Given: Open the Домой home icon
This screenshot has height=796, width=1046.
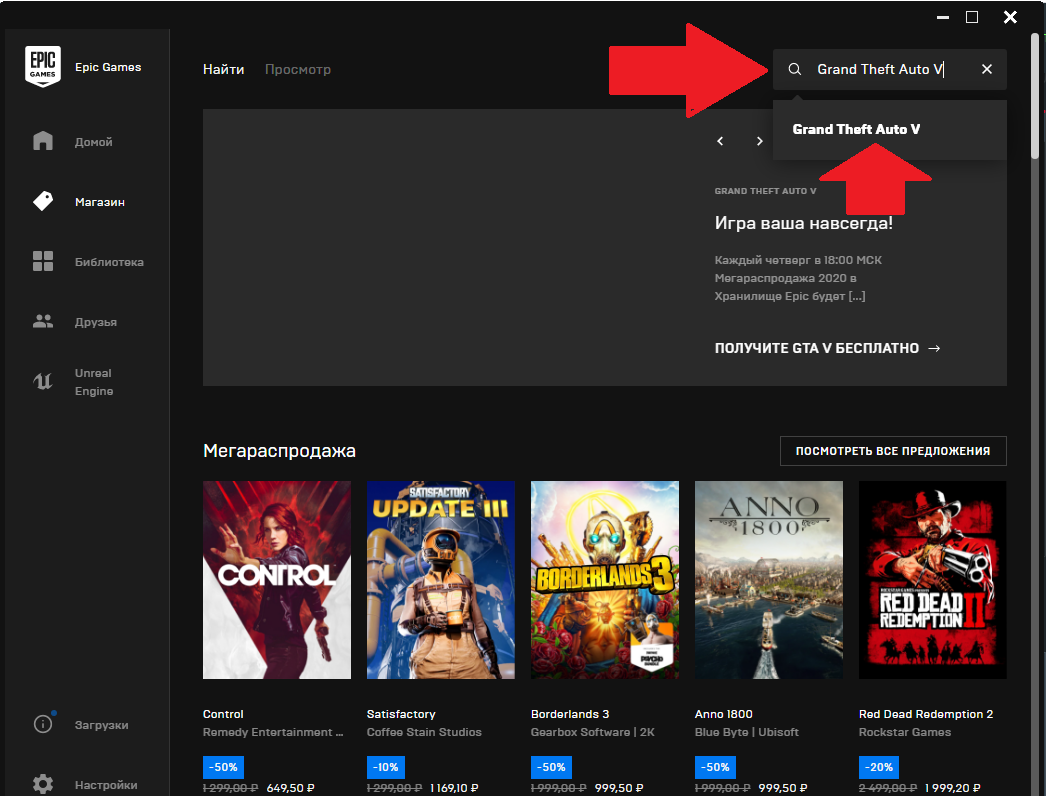Looking at the screenshot, I should coord(43,141).
